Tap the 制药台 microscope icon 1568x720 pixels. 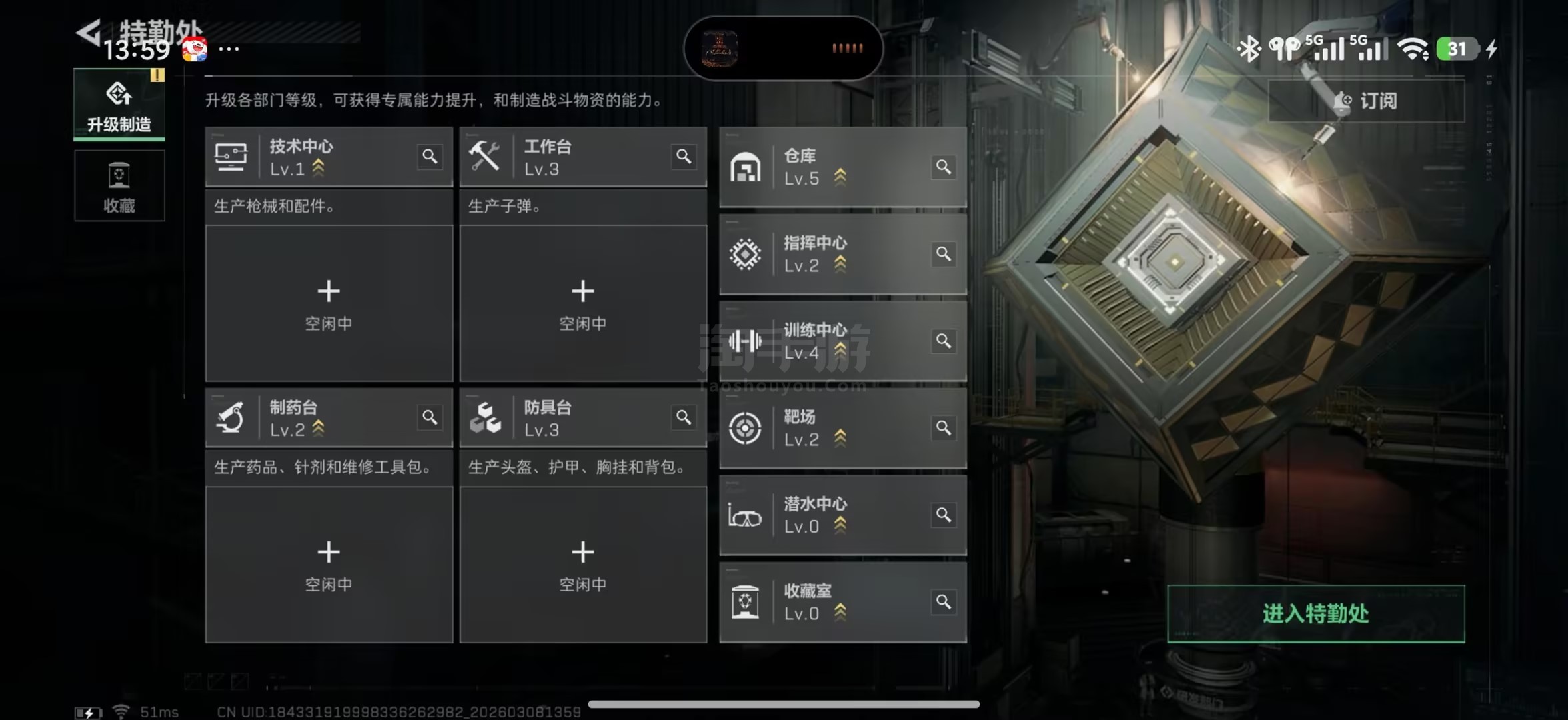coord(231,418)
